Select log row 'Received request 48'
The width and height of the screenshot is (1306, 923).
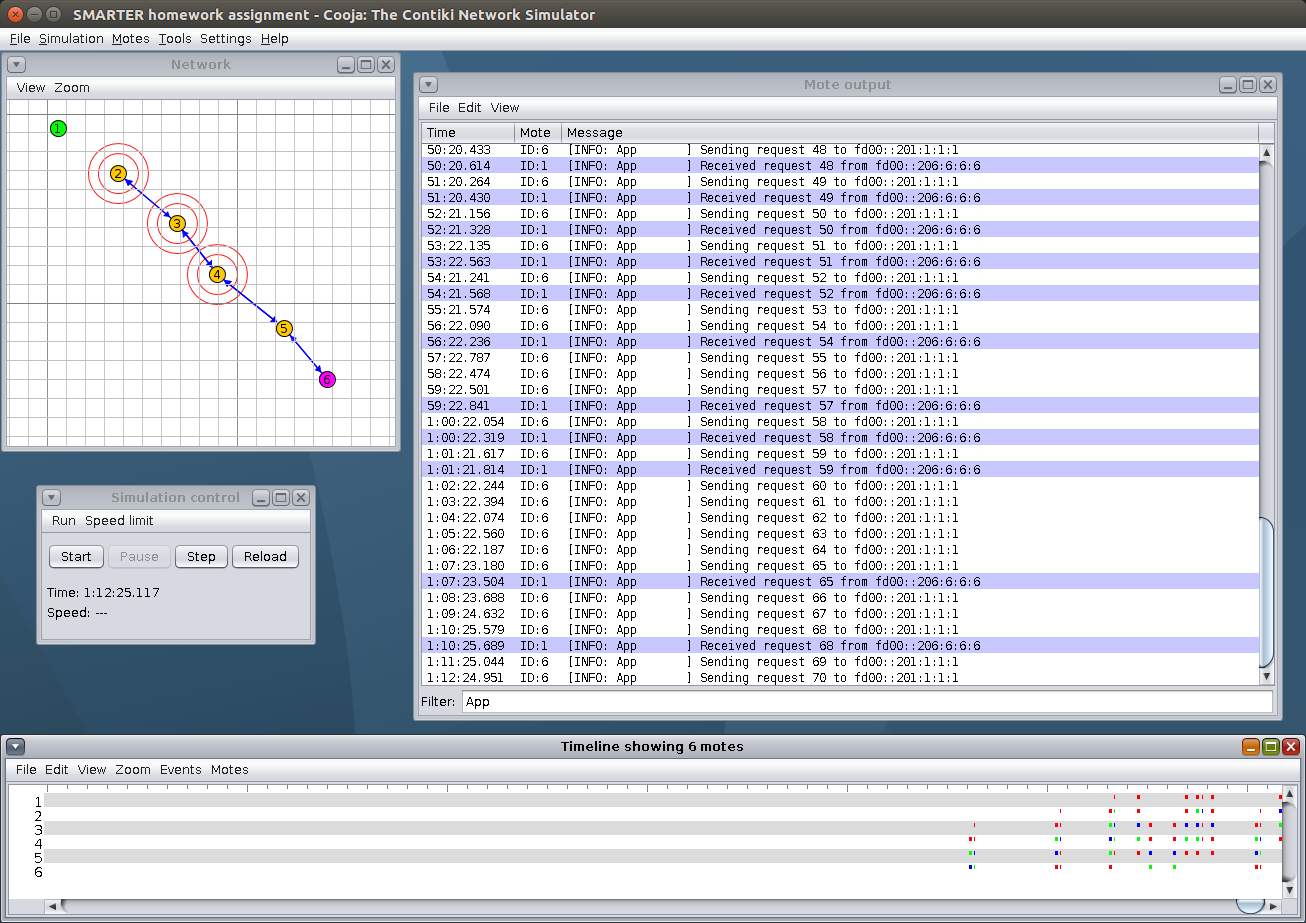coord(840,166)
